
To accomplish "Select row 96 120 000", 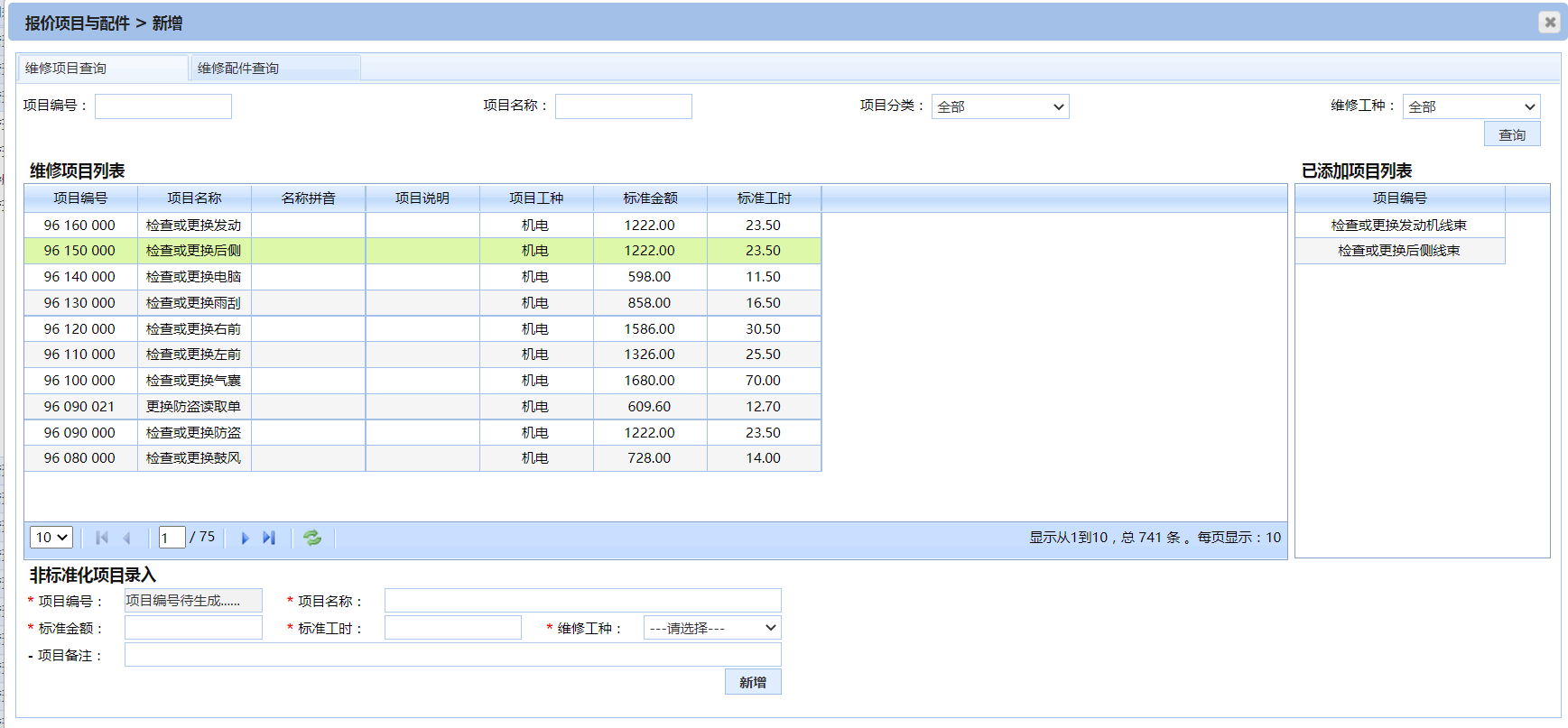I will [422, 329].
